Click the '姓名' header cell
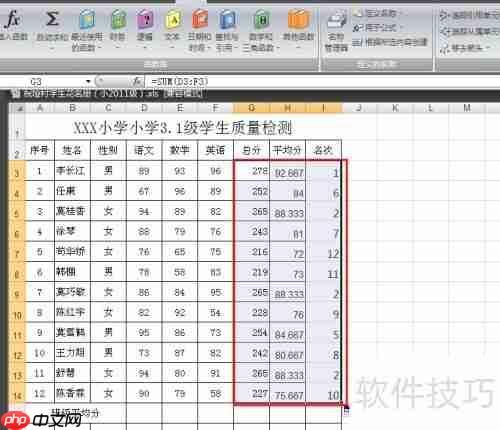 coord(72,150)
